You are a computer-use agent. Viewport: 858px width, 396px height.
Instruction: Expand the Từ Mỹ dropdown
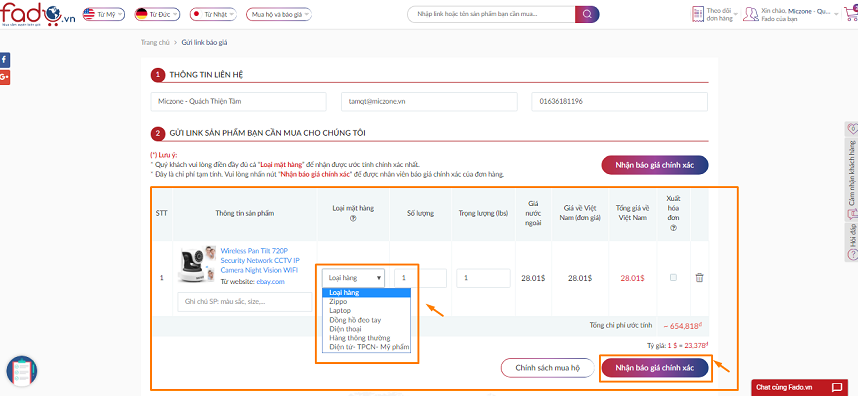point(103,14)
